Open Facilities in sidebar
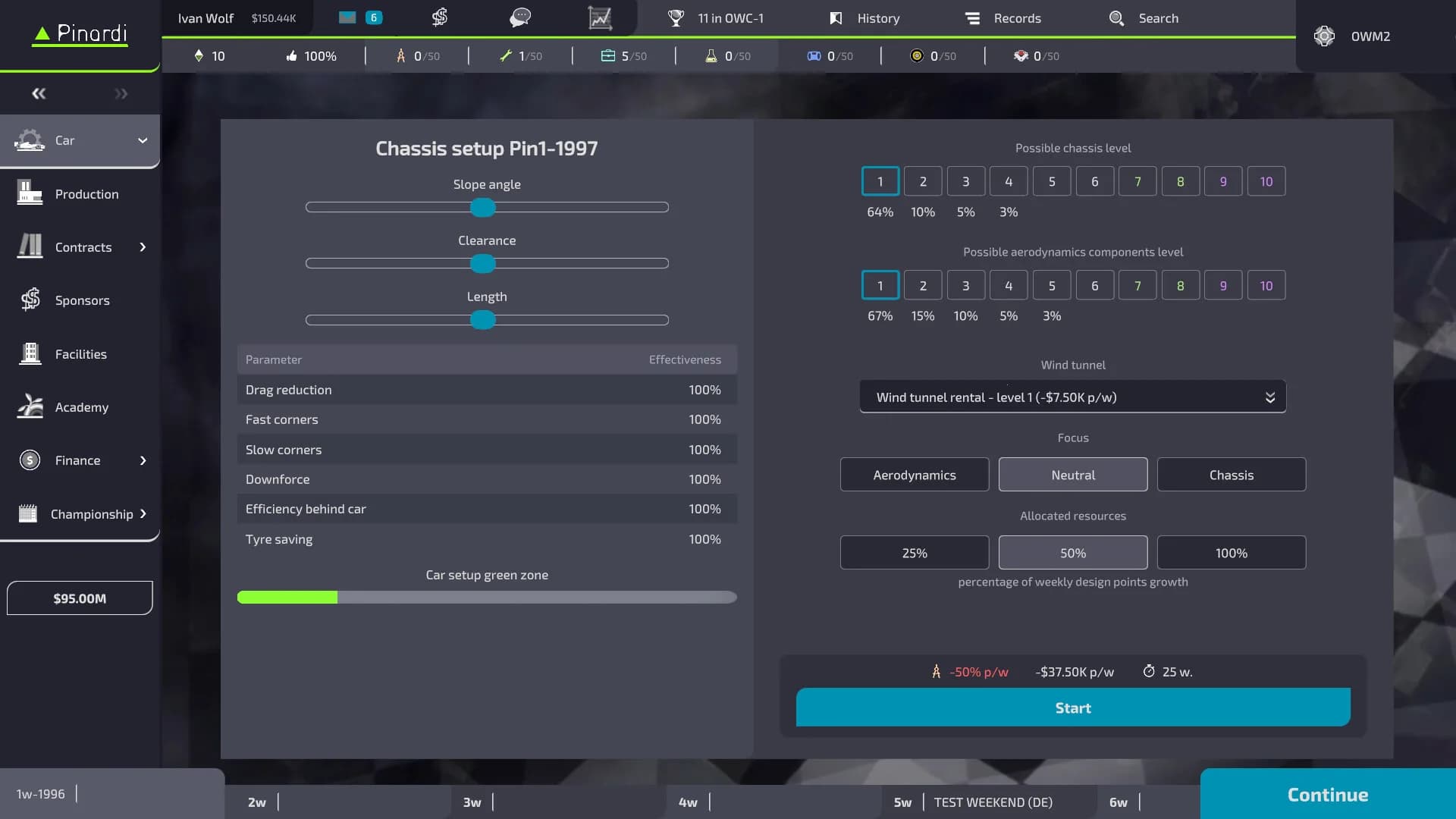The width and height of the screenshot is (1456, 819). (x=80, y=354)
